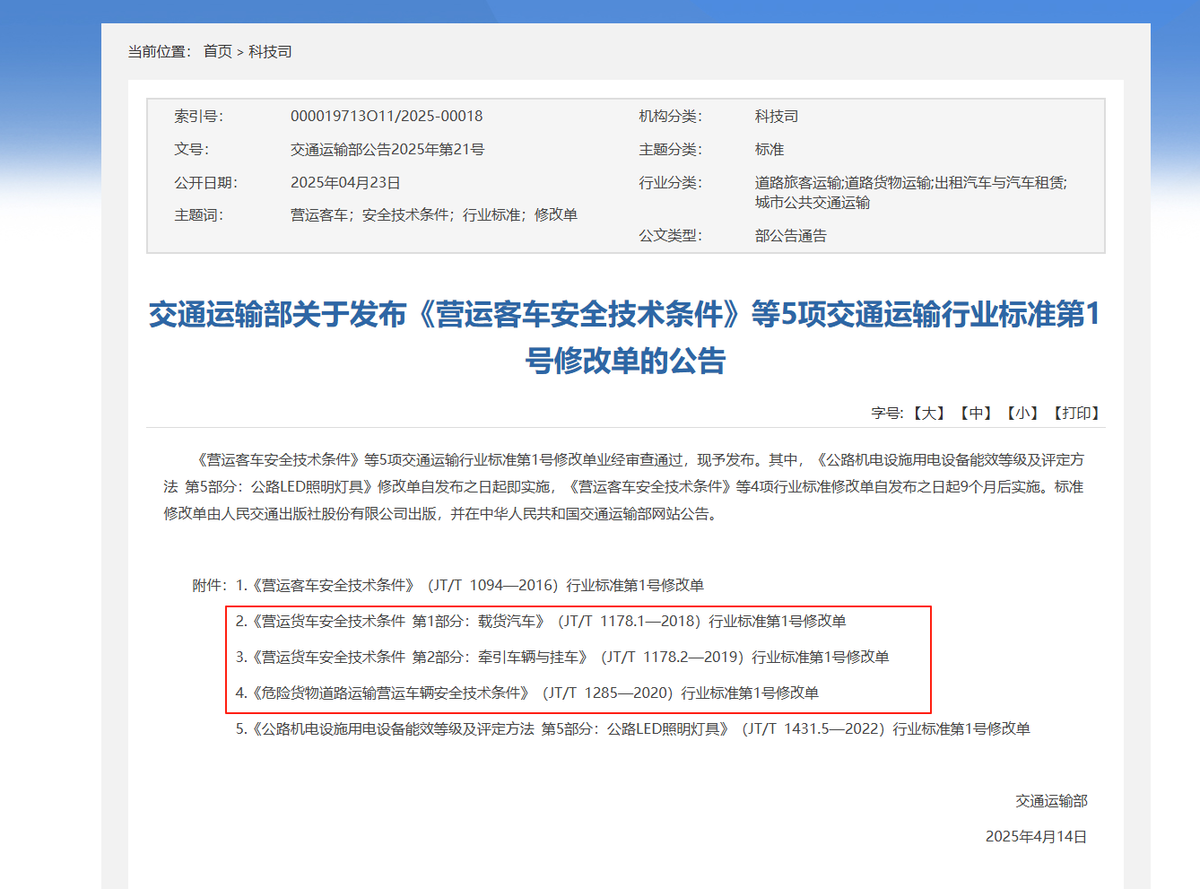Click the 公开日期 label
The image size is (1200, 889).
click(206, 182)
